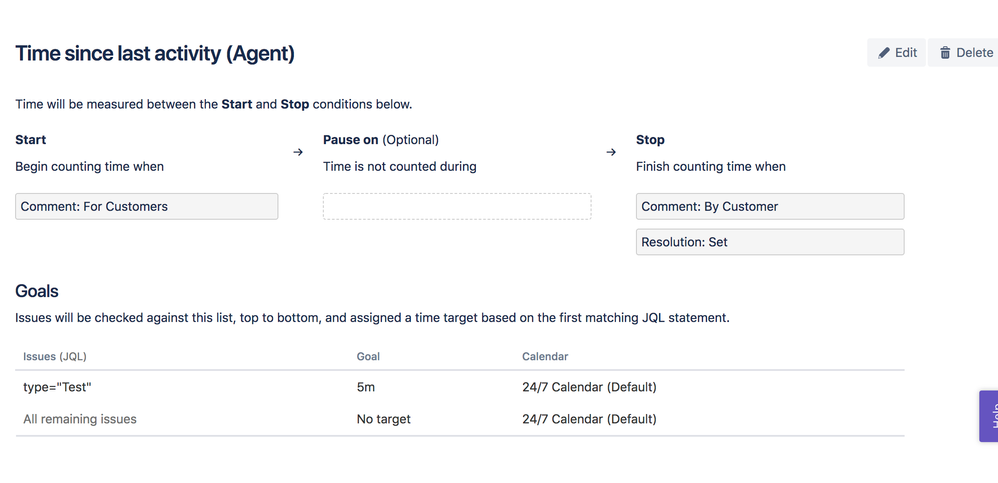Click 'All remaining issues' row

[80, 419]
